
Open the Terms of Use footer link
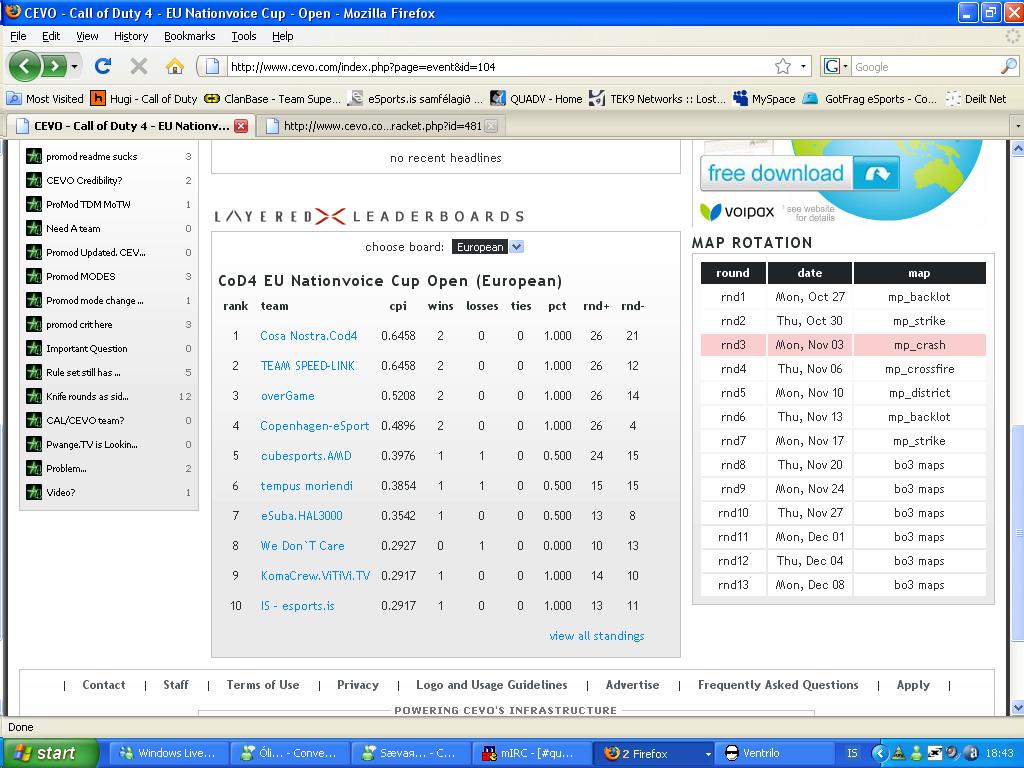[263, 685]
